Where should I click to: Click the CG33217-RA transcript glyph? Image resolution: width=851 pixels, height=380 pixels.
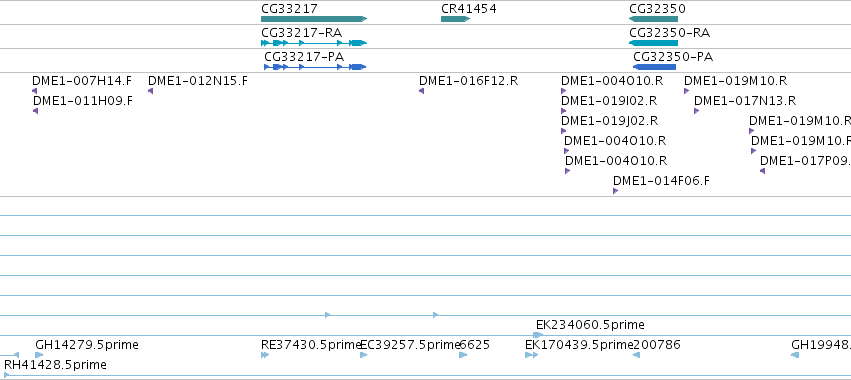314,43
